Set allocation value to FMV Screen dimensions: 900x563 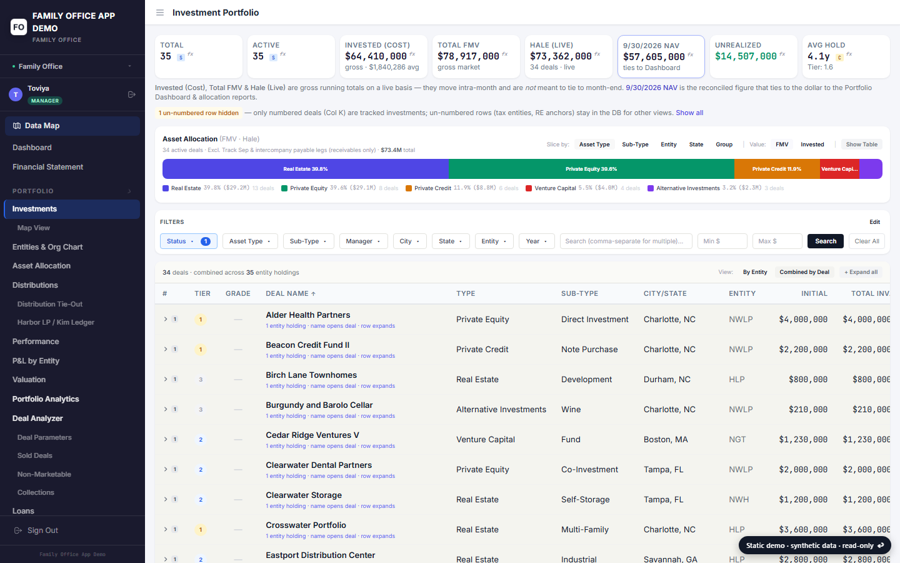pyautogui.click(x=782, y=145)
